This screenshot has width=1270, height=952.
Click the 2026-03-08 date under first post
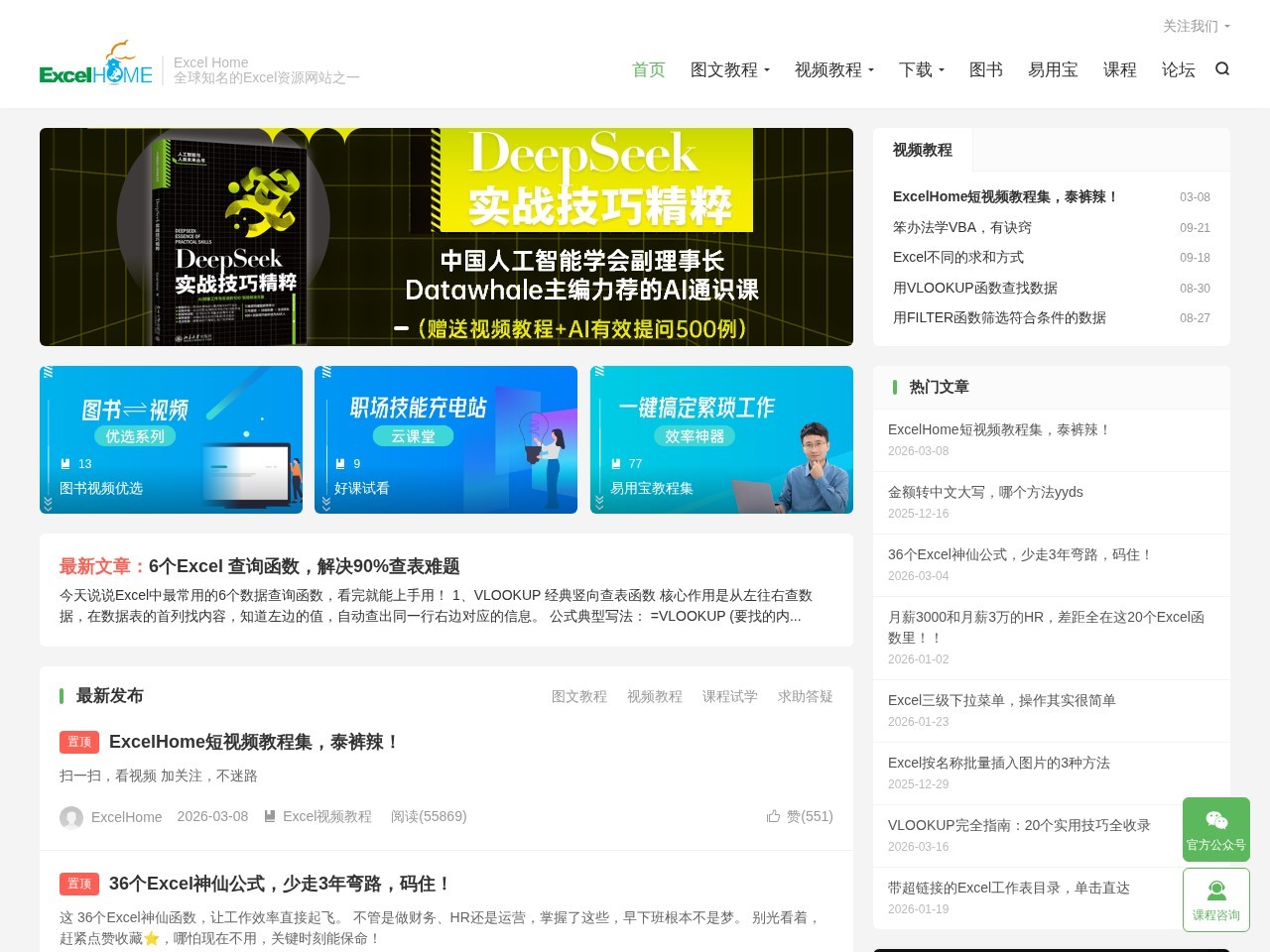[x=212, y=816]
